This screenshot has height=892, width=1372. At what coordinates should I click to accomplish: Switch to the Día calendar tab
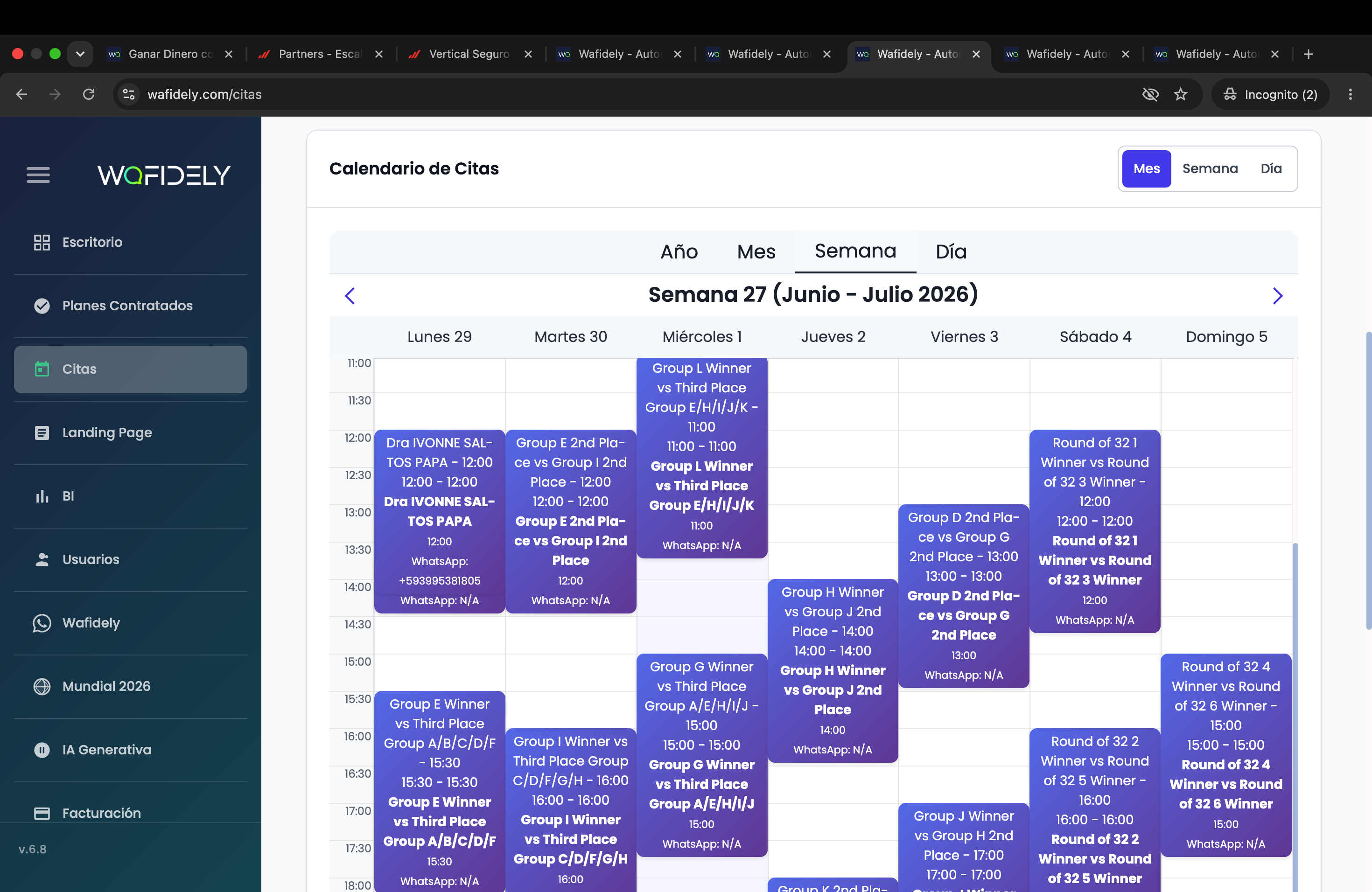point(951,252)
